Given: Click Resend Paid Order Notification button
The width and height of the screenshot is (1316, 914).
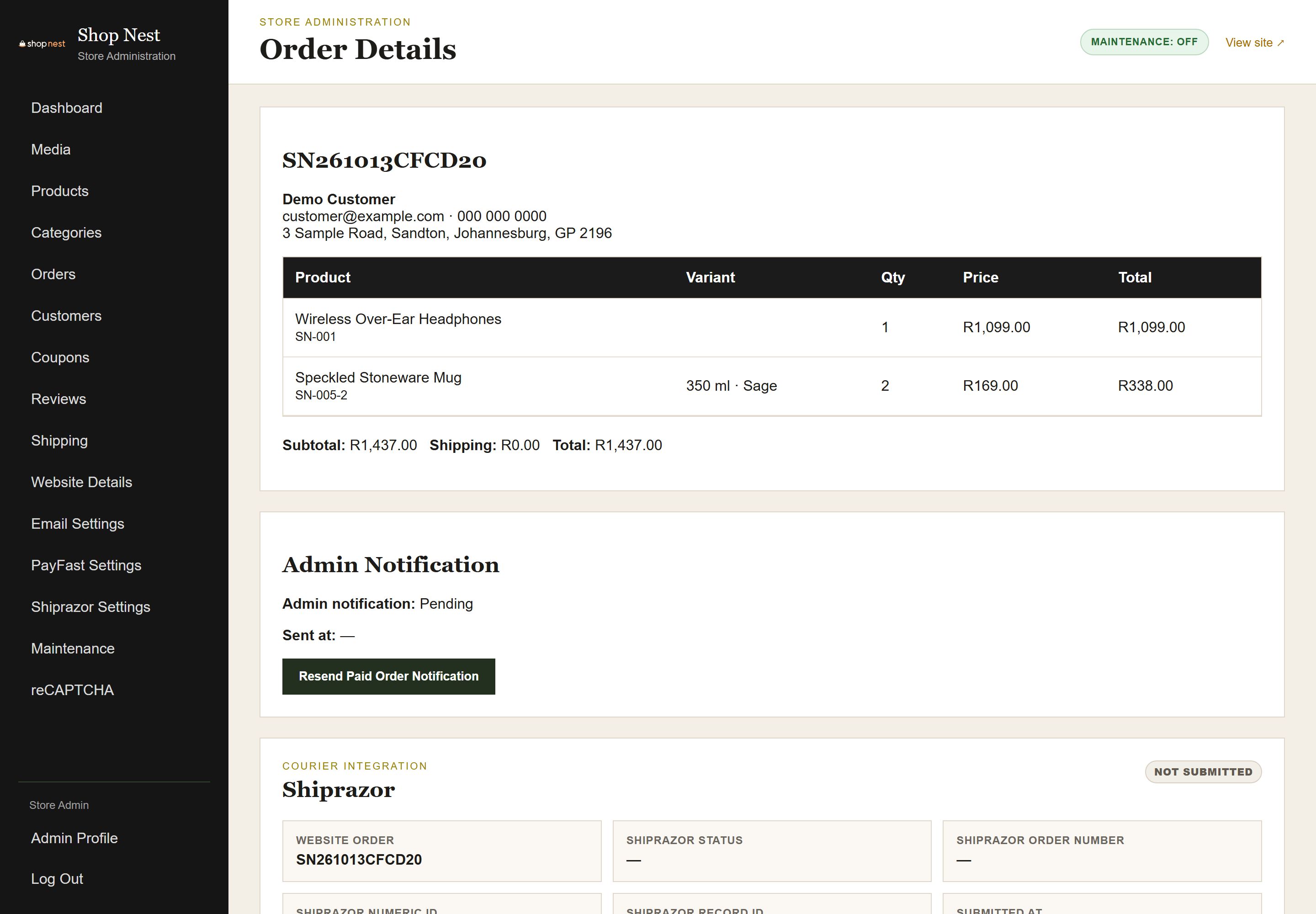Looking at the screenshot, I should pyautogui.click(x=388, y=676).
